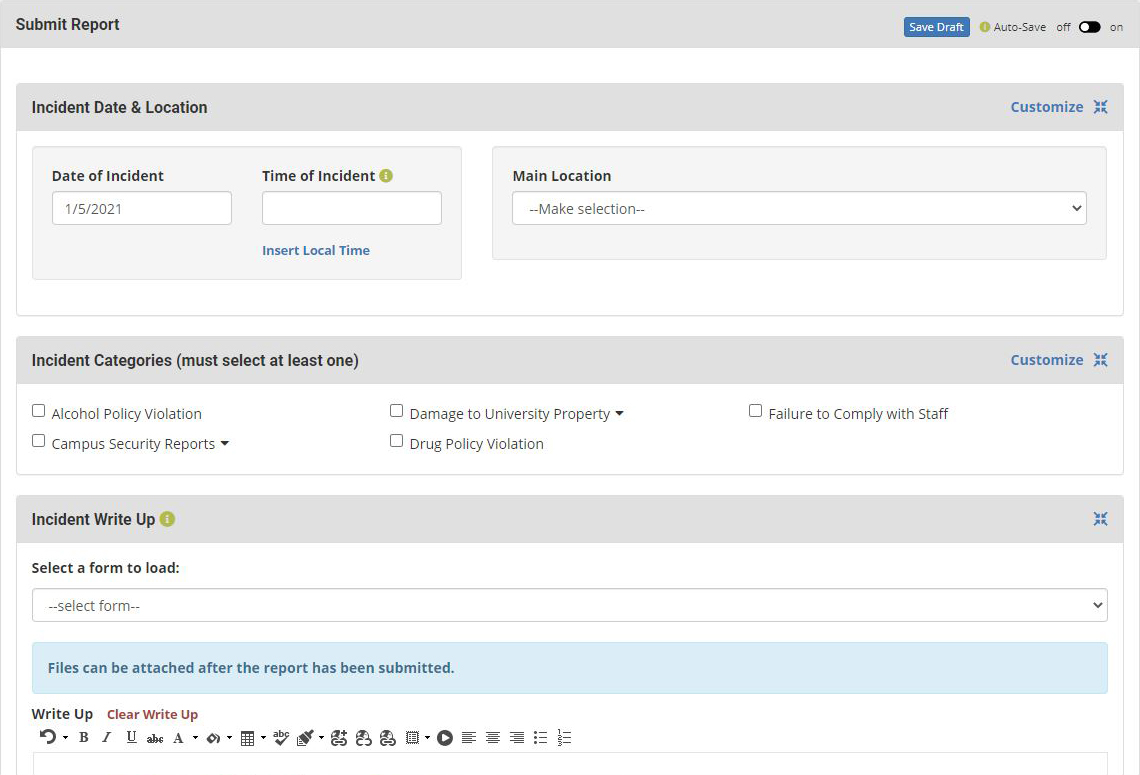This screenshot has width=1140, height=775.
Task: Click Save Draft to store the report
Action: (936, 27)
